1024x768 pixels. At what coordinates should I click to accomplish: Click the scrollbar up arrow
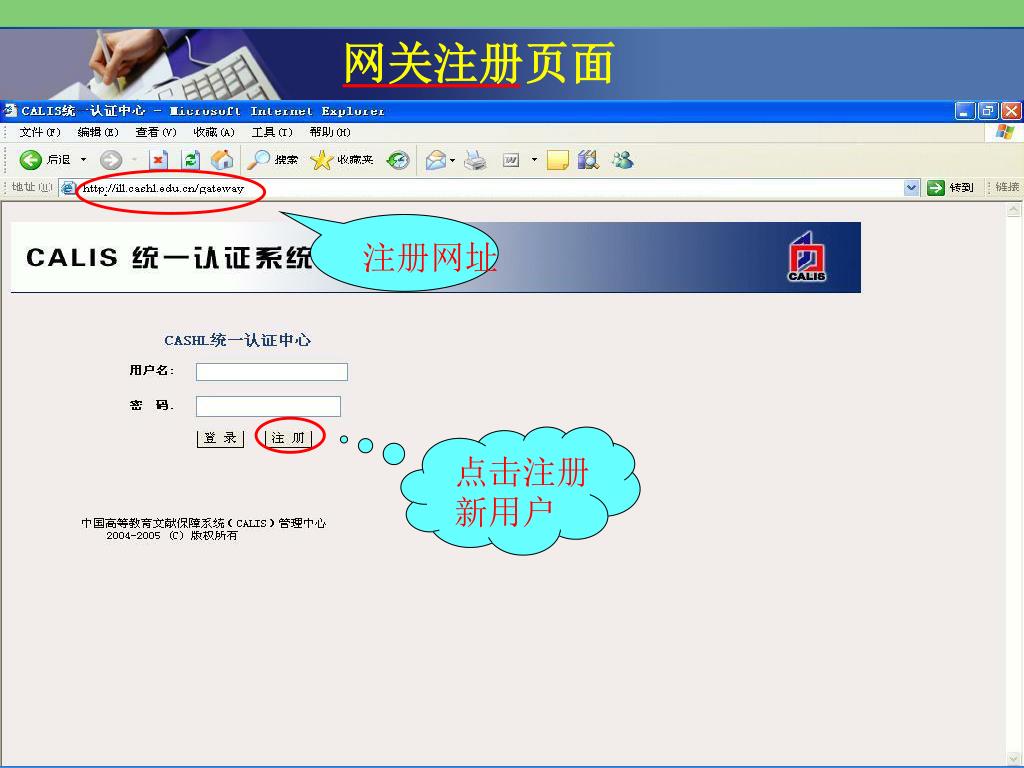point(1014,210)
